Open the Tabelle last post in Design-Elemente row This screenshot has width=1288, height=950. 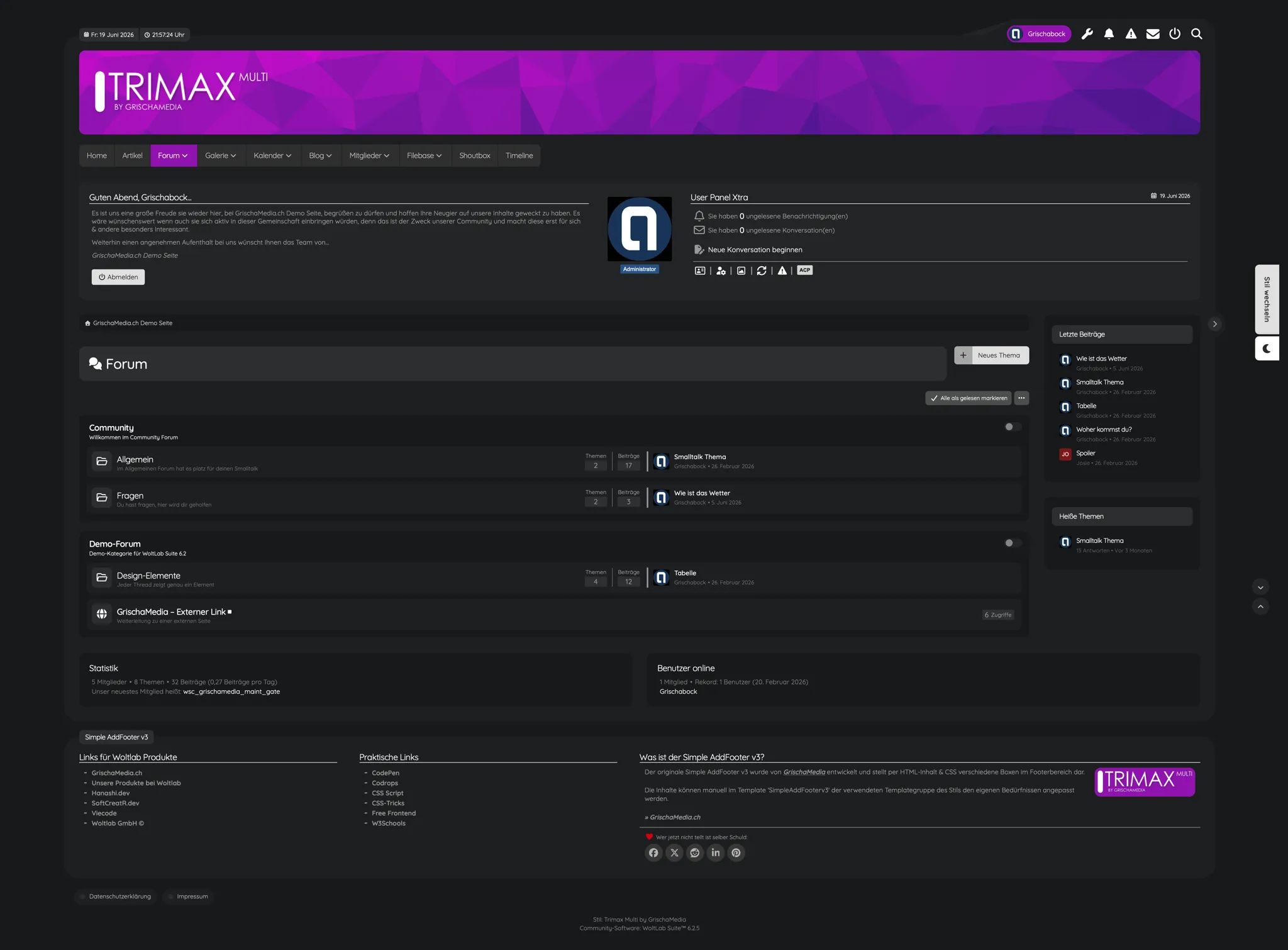pyautogui.click(x=685, y=573)
